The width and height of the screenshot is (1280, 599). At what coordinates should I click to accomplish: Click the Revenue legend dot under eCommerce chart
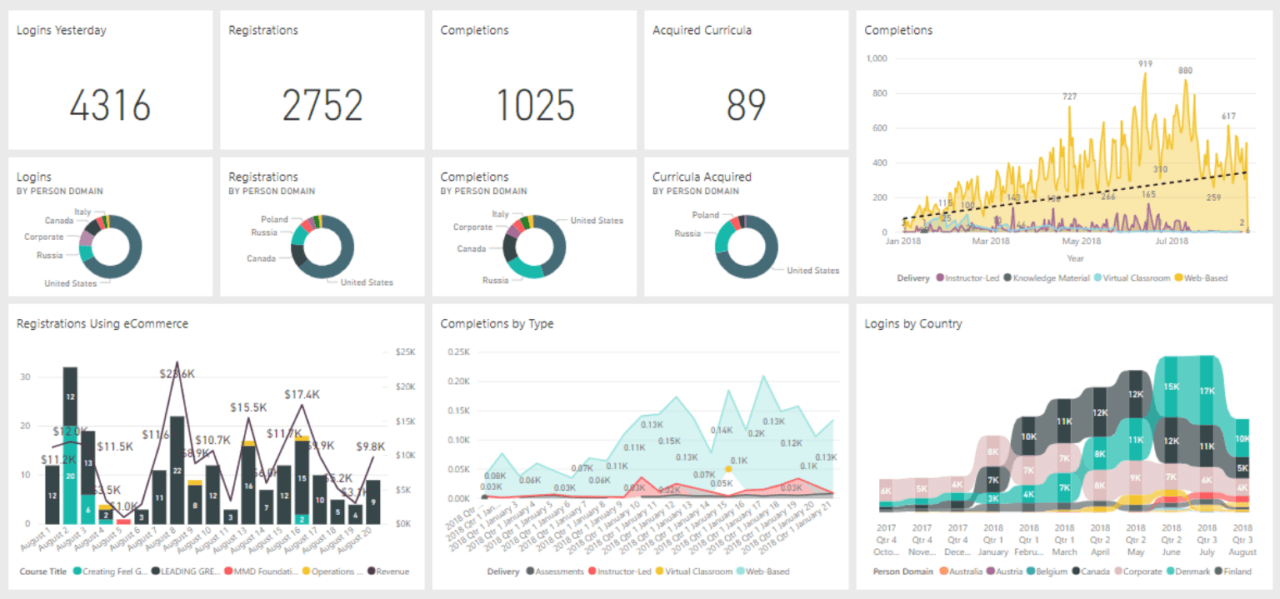tap(370, 570)
